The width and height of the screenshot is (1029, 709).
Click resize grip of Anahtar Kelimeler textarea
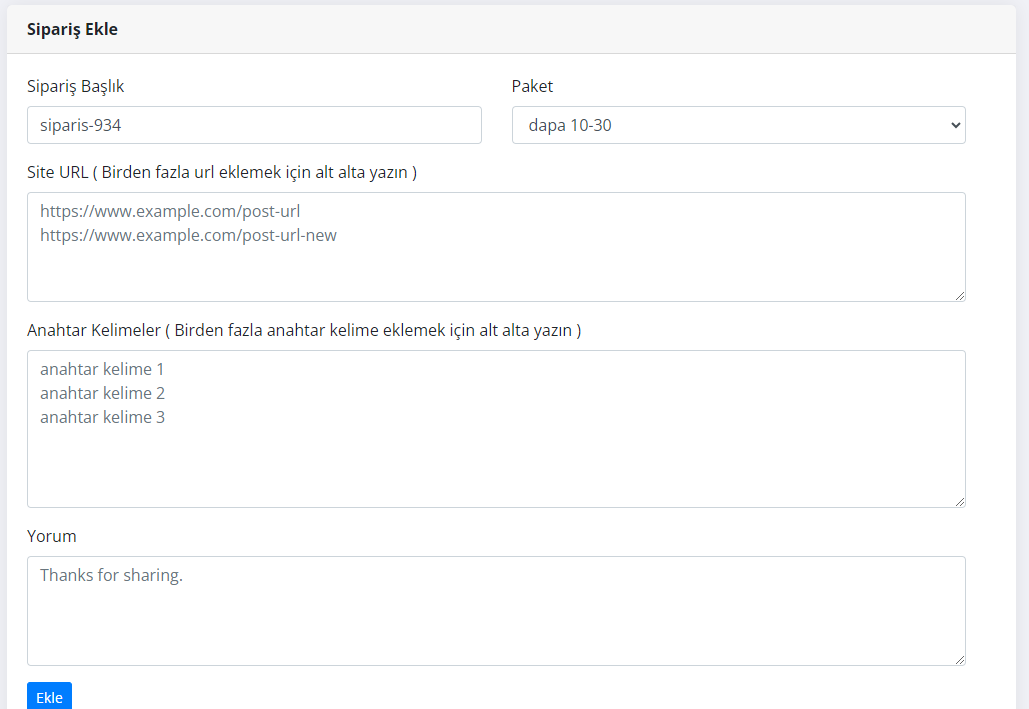(x=960, y=502)
